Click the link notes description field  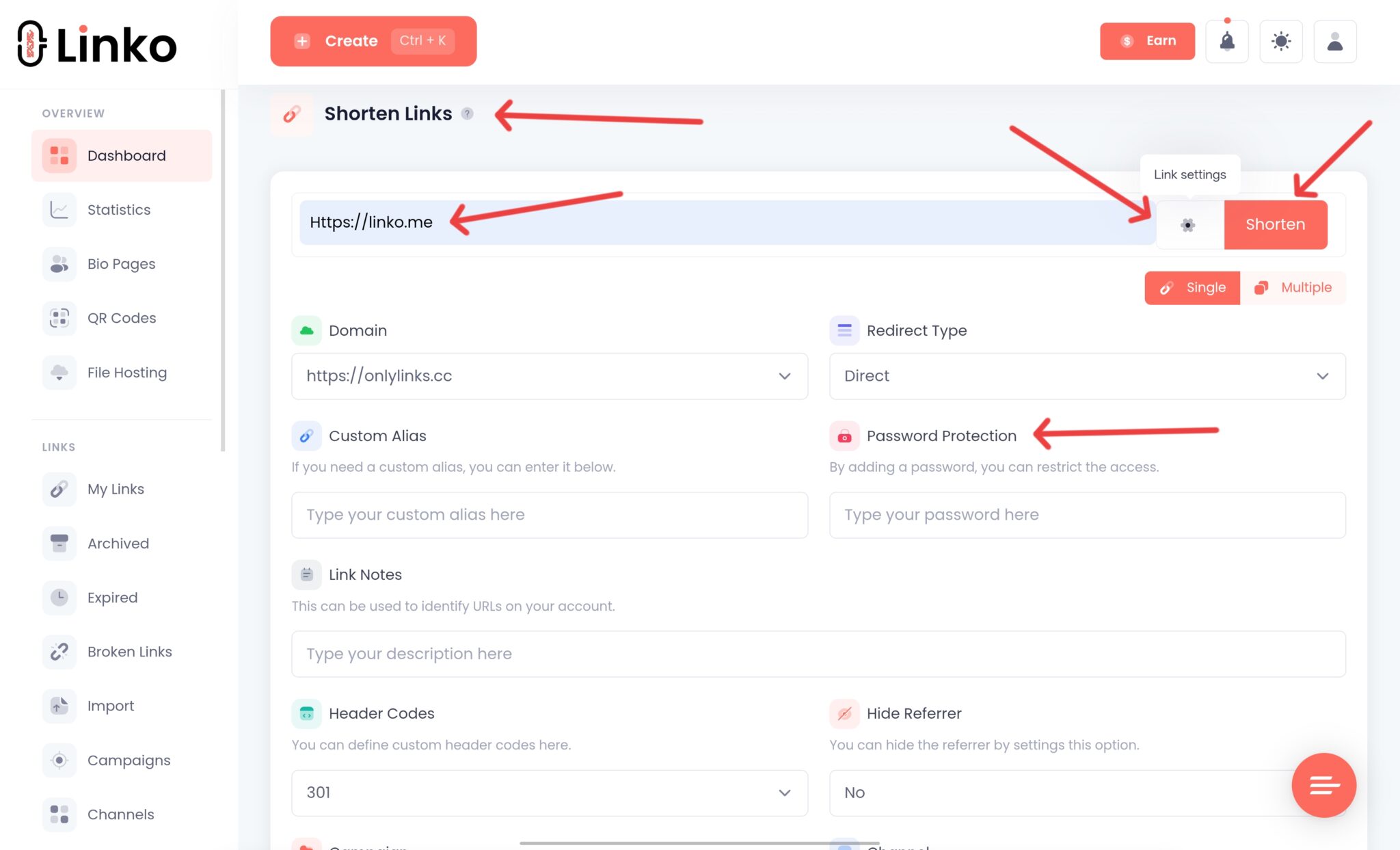[x=818, y=654]
